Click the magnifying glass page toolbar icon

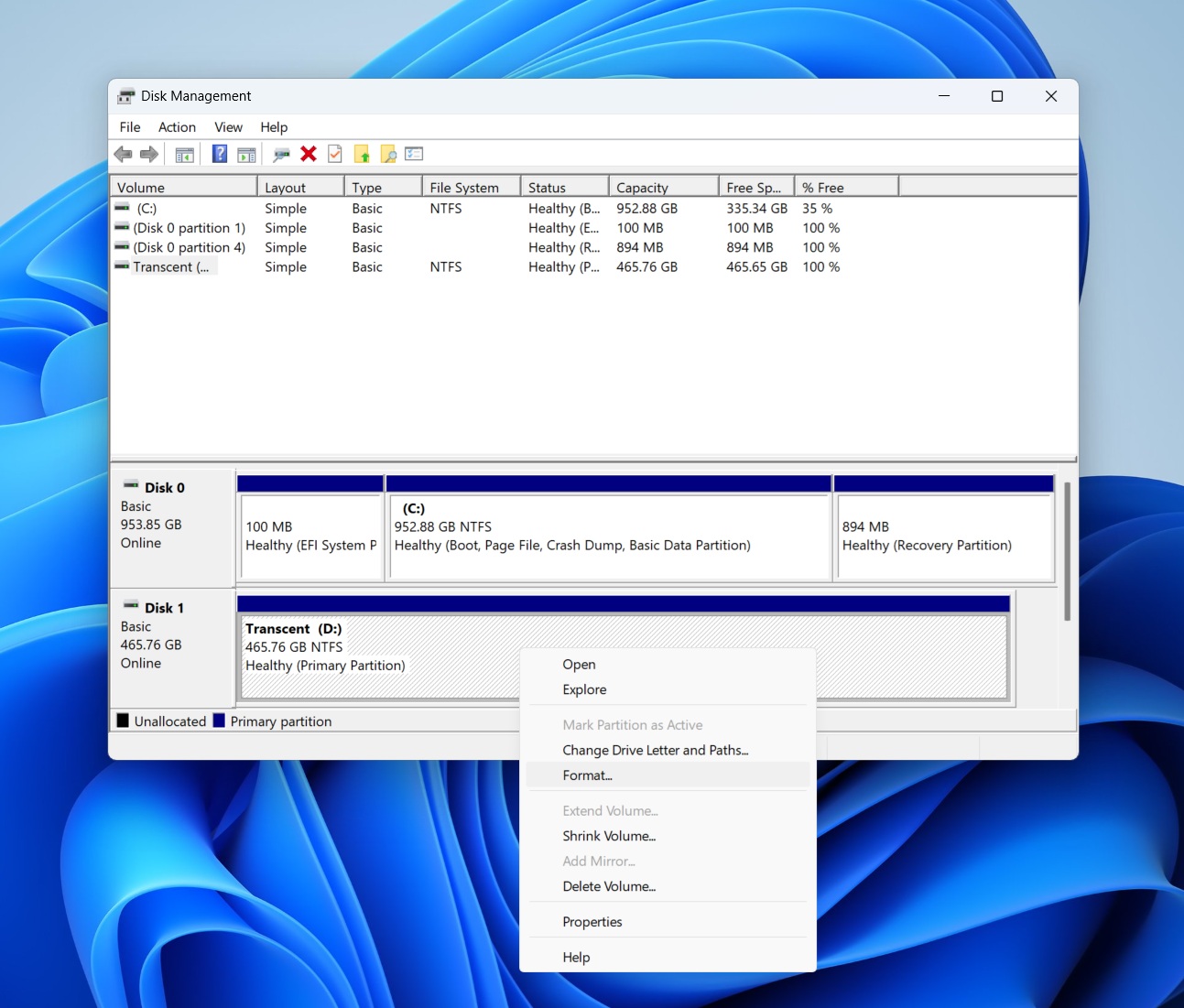388,154
